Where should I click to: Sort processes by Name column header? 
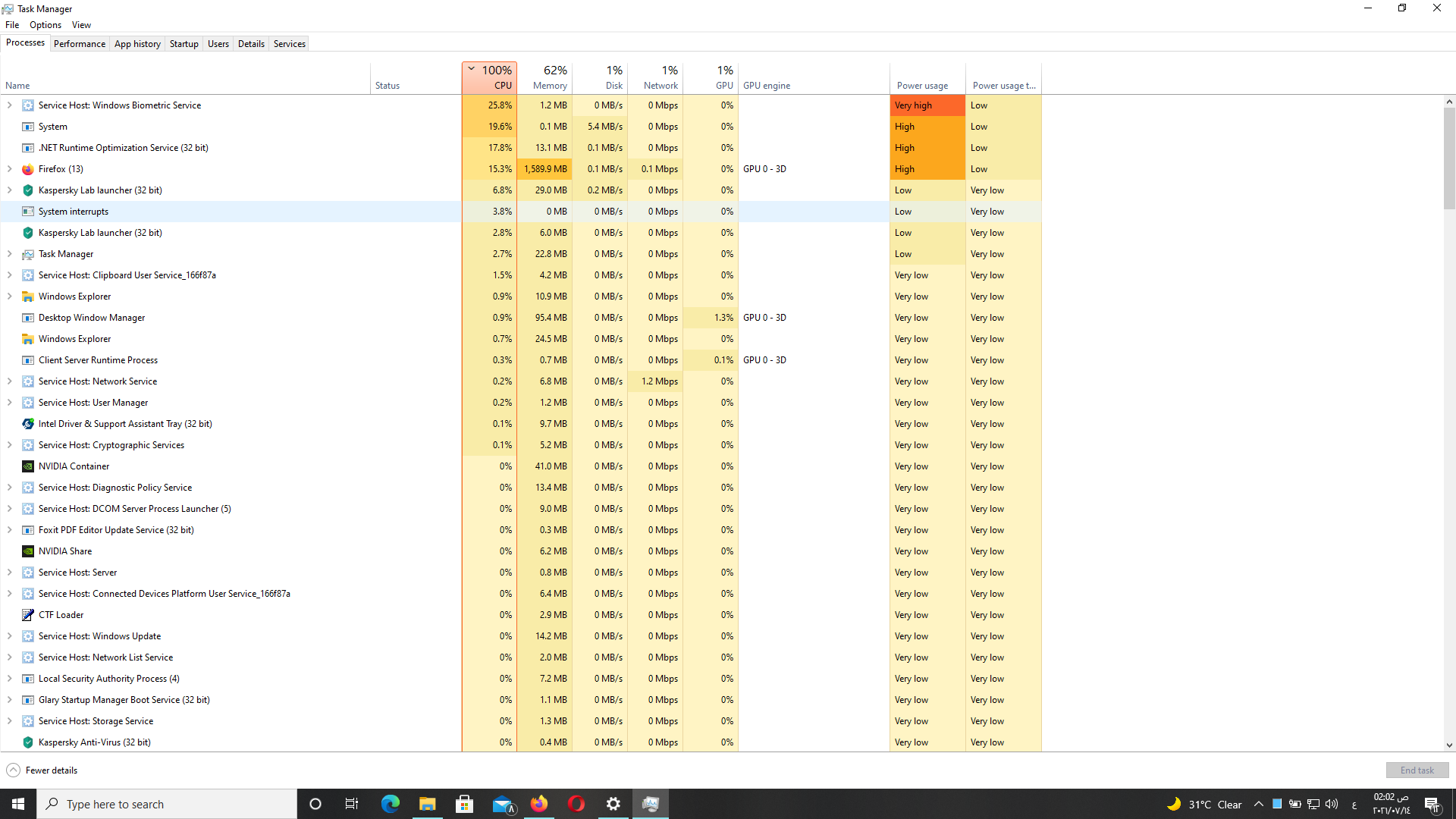pyautogui.click(x=185, y=78)
